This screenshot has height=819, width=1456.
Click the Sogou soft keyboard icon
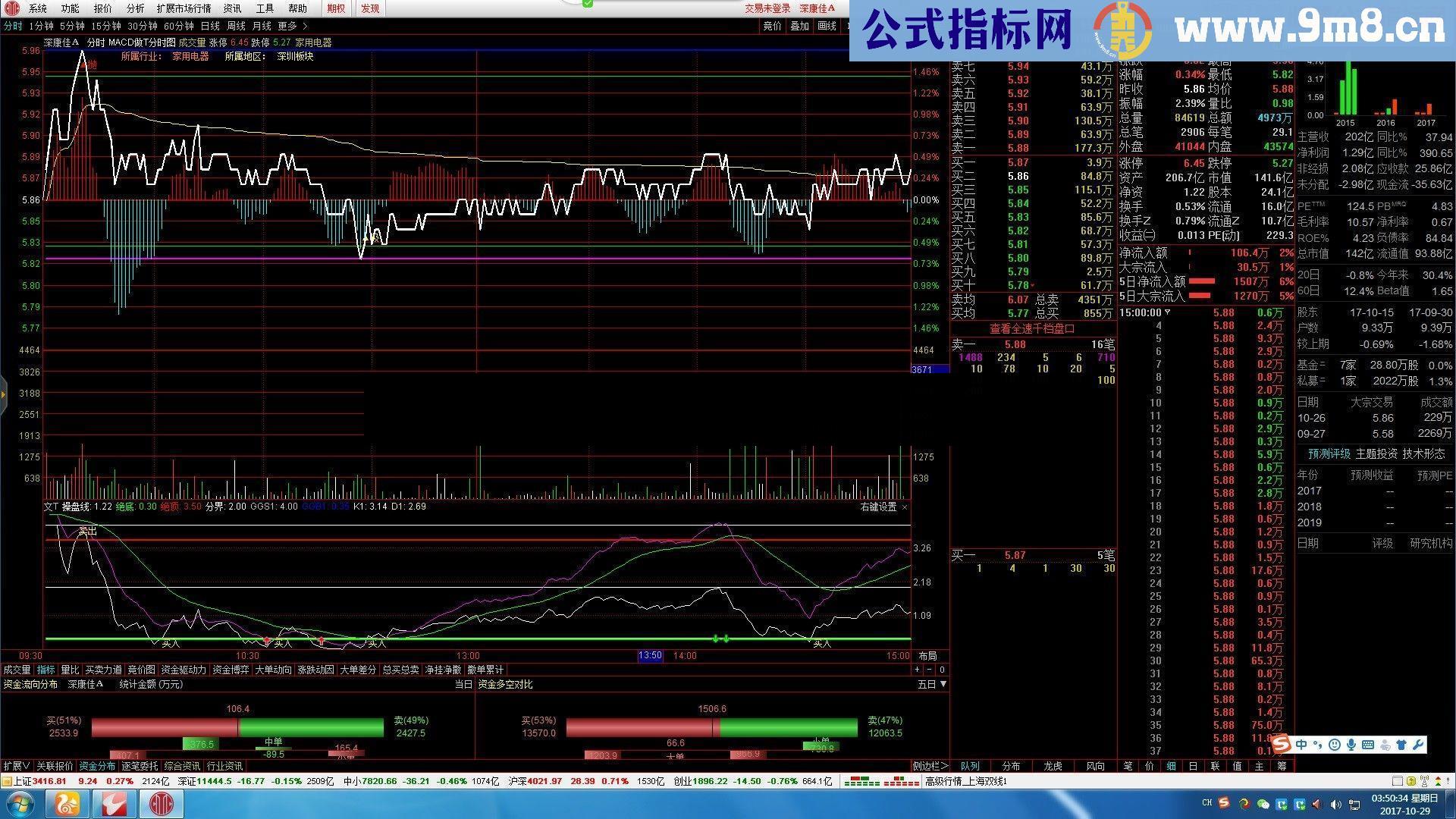(1368, 745)
